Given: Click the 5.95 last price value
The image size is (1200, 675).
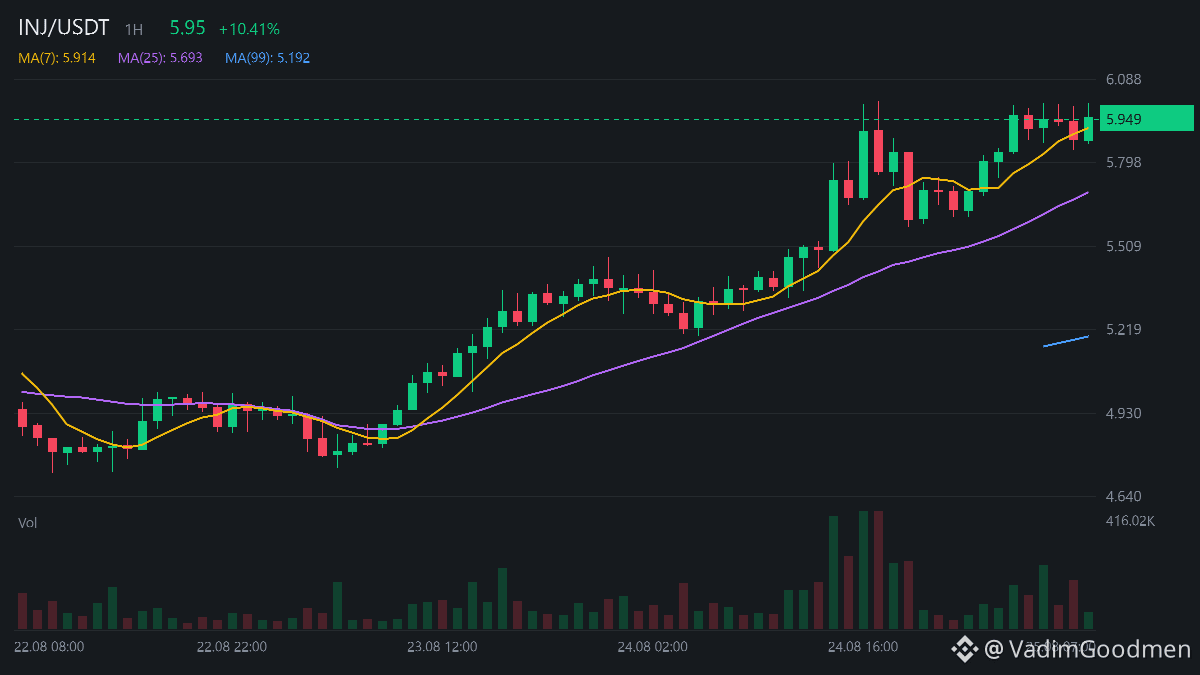Looking at the screenshot, I should click(187, 28).
